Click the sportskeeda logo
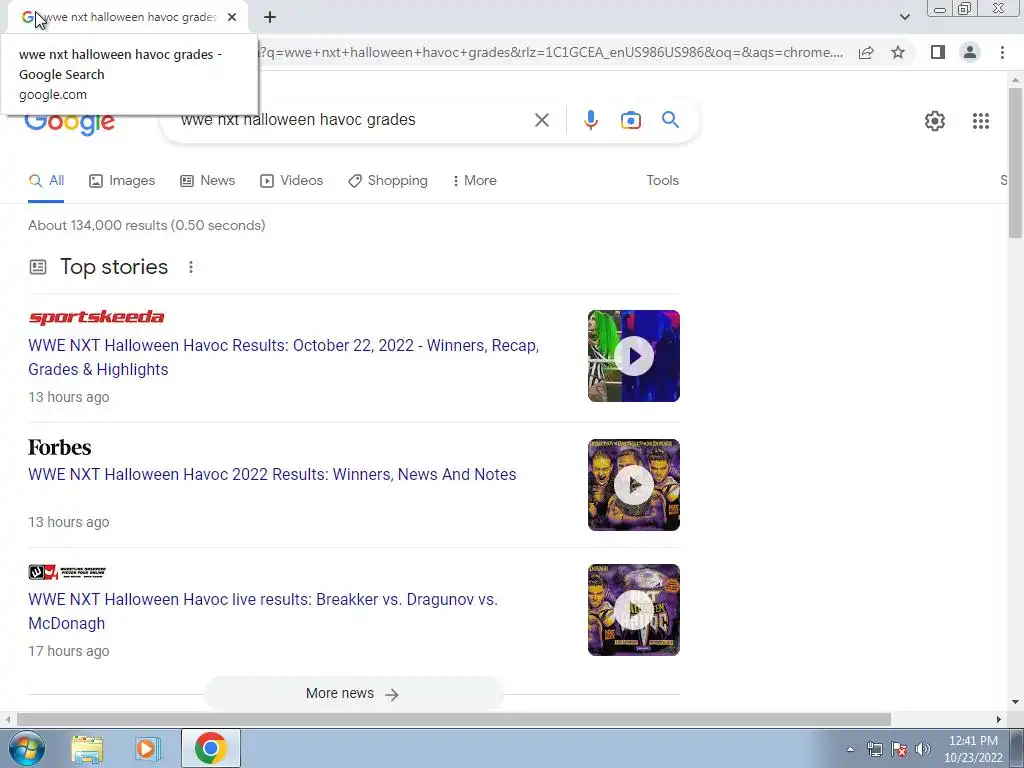1024x768 pixels. pos(96,317)
